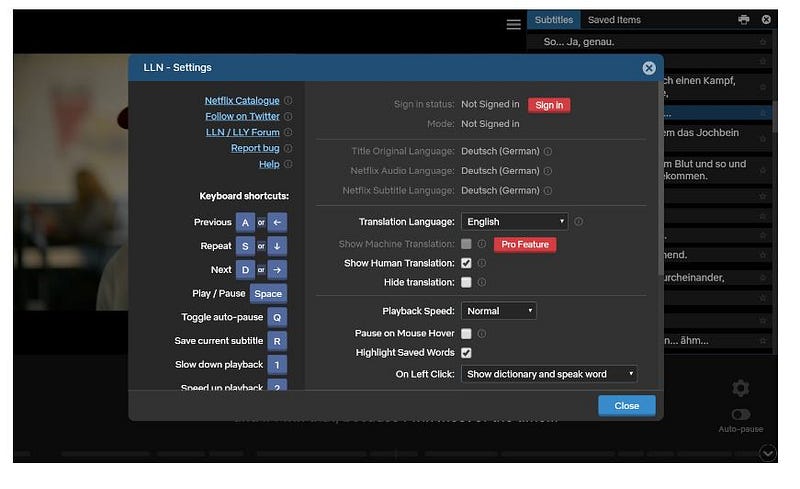Click info icon for Show Human Translation
This screenshot has width=800, height=489.
[x=482, y=263]
